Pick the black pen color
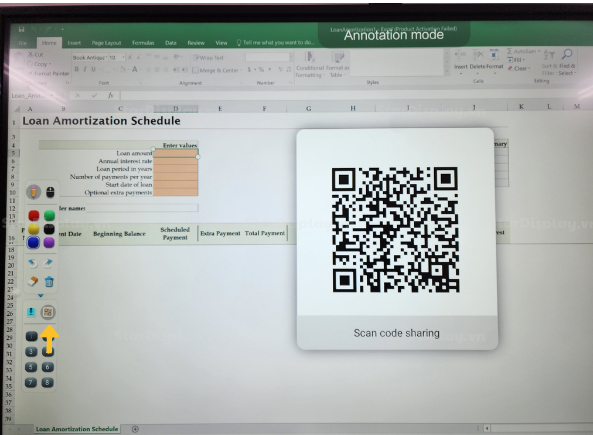 click(x=49, y=229)
